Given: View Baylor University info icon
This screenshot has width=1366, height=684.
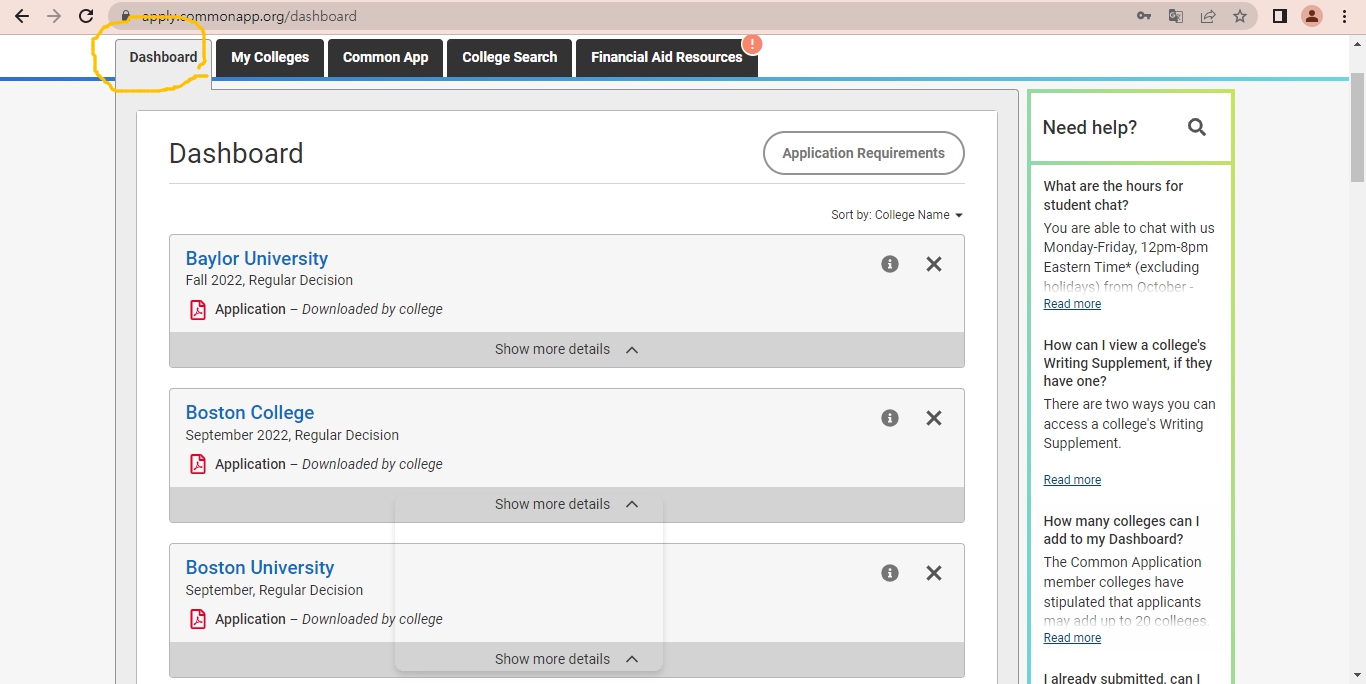Looking at the screenshot, I should [890, 264].
